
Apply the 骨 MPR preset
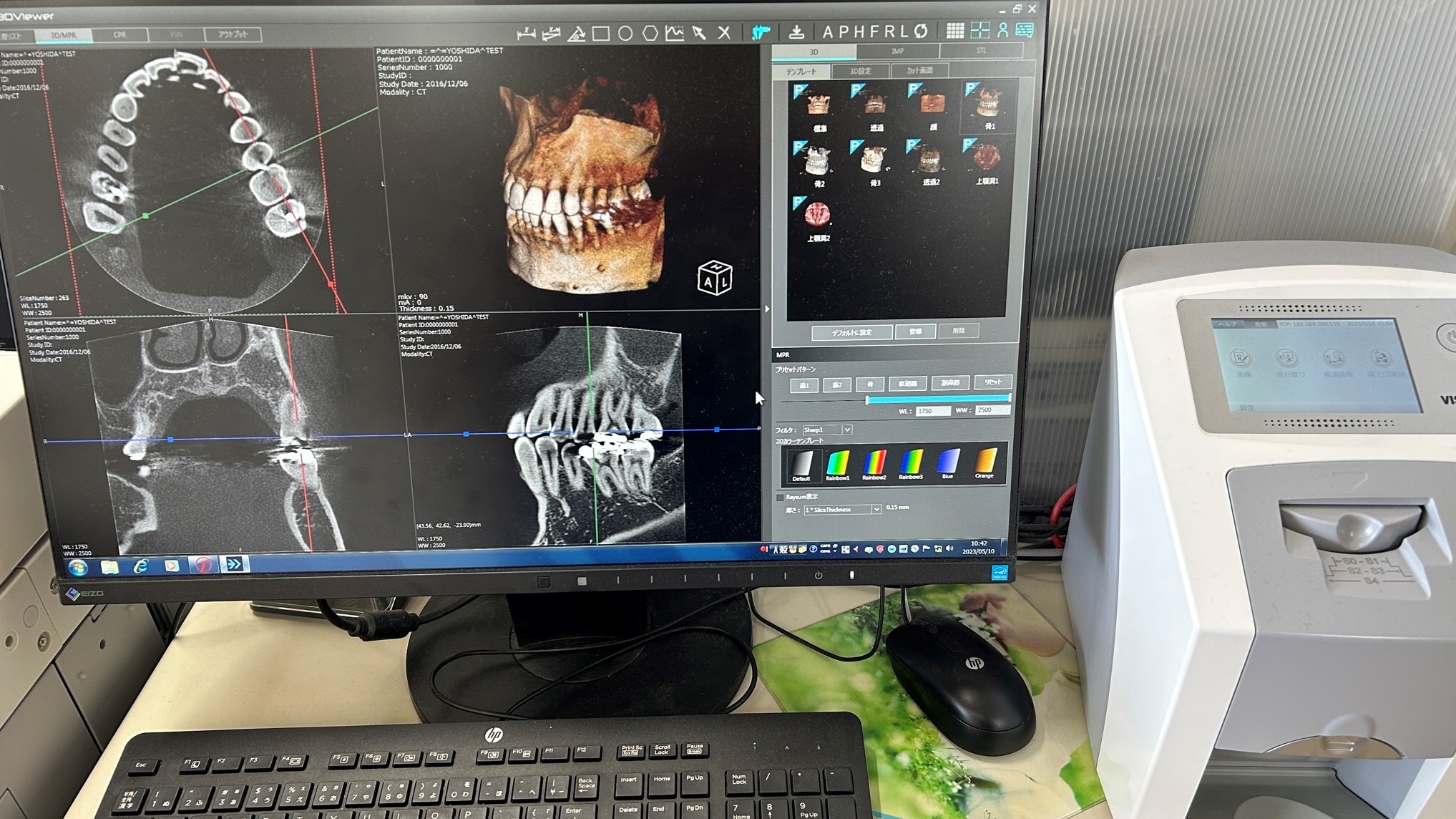coord(870,384)
